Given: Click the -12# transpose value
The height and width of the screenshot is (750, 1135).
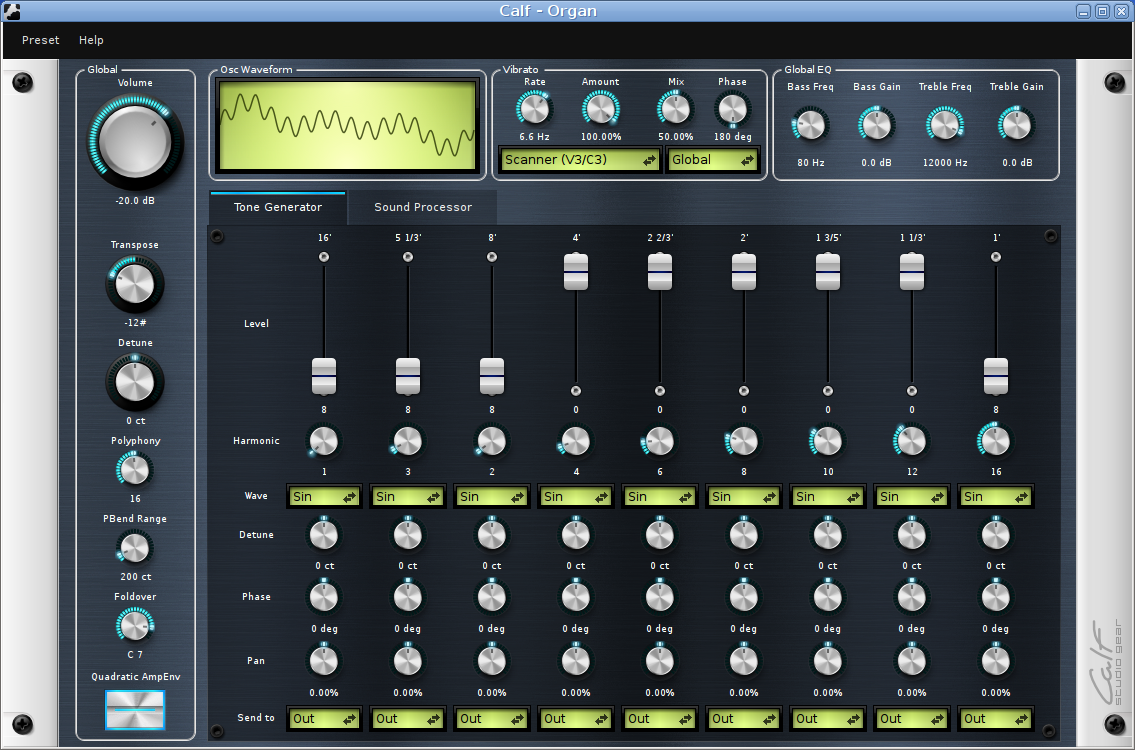Looking at the screenshot, I should tap(135, 322).
